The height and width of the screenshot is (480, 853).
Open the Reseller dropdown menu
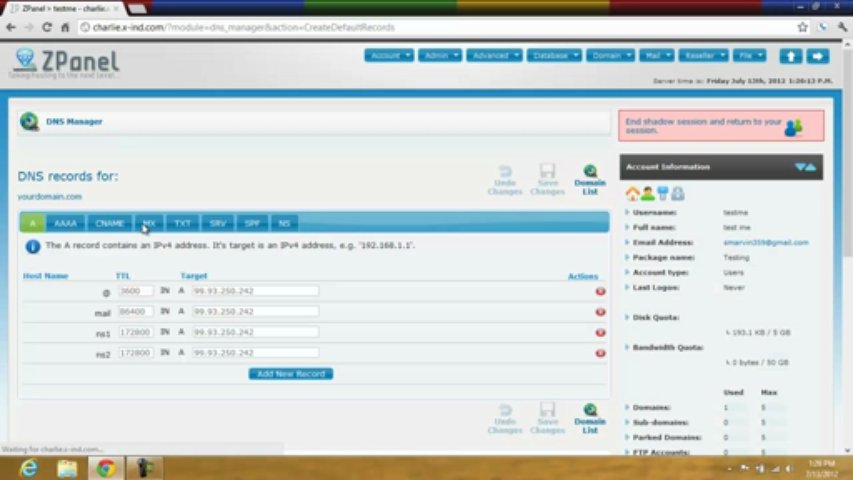(x=703, y=56)
